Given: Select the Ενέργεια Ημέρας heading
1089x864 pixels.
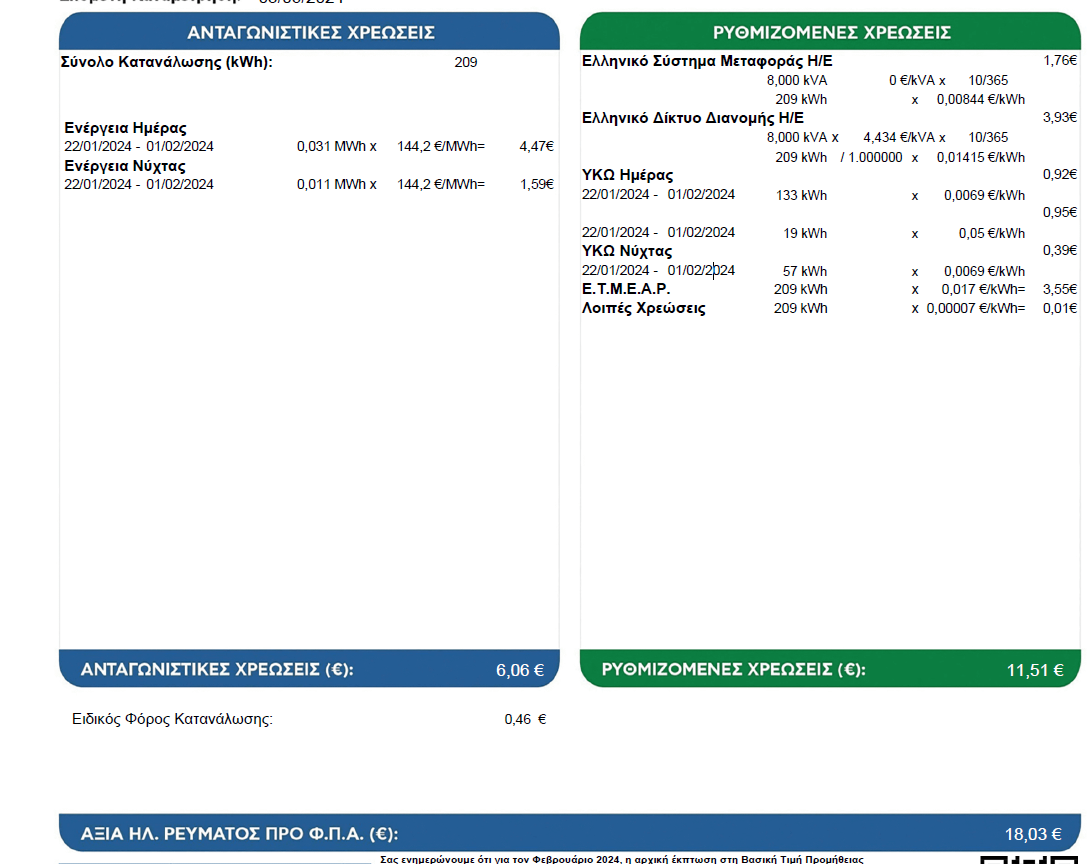Looking at the screenshot, I should (126, 128).
